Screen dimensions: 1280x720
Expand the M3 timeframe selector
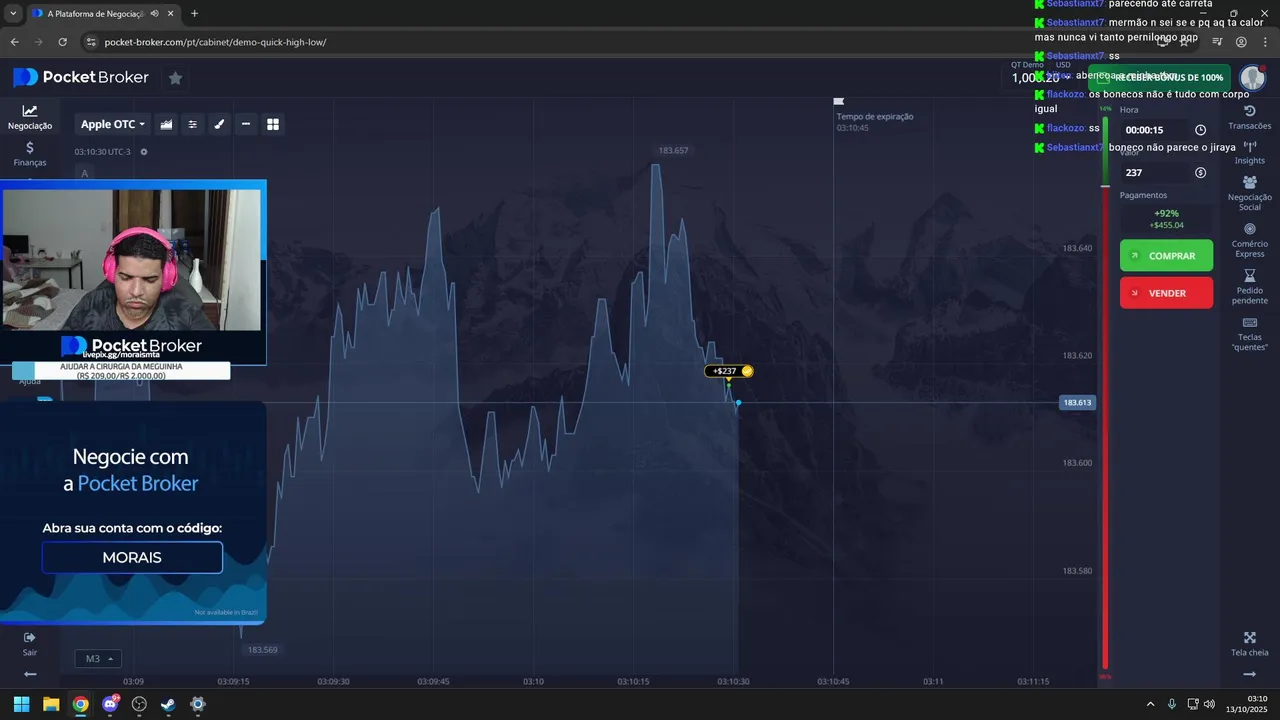coord(98,659)
